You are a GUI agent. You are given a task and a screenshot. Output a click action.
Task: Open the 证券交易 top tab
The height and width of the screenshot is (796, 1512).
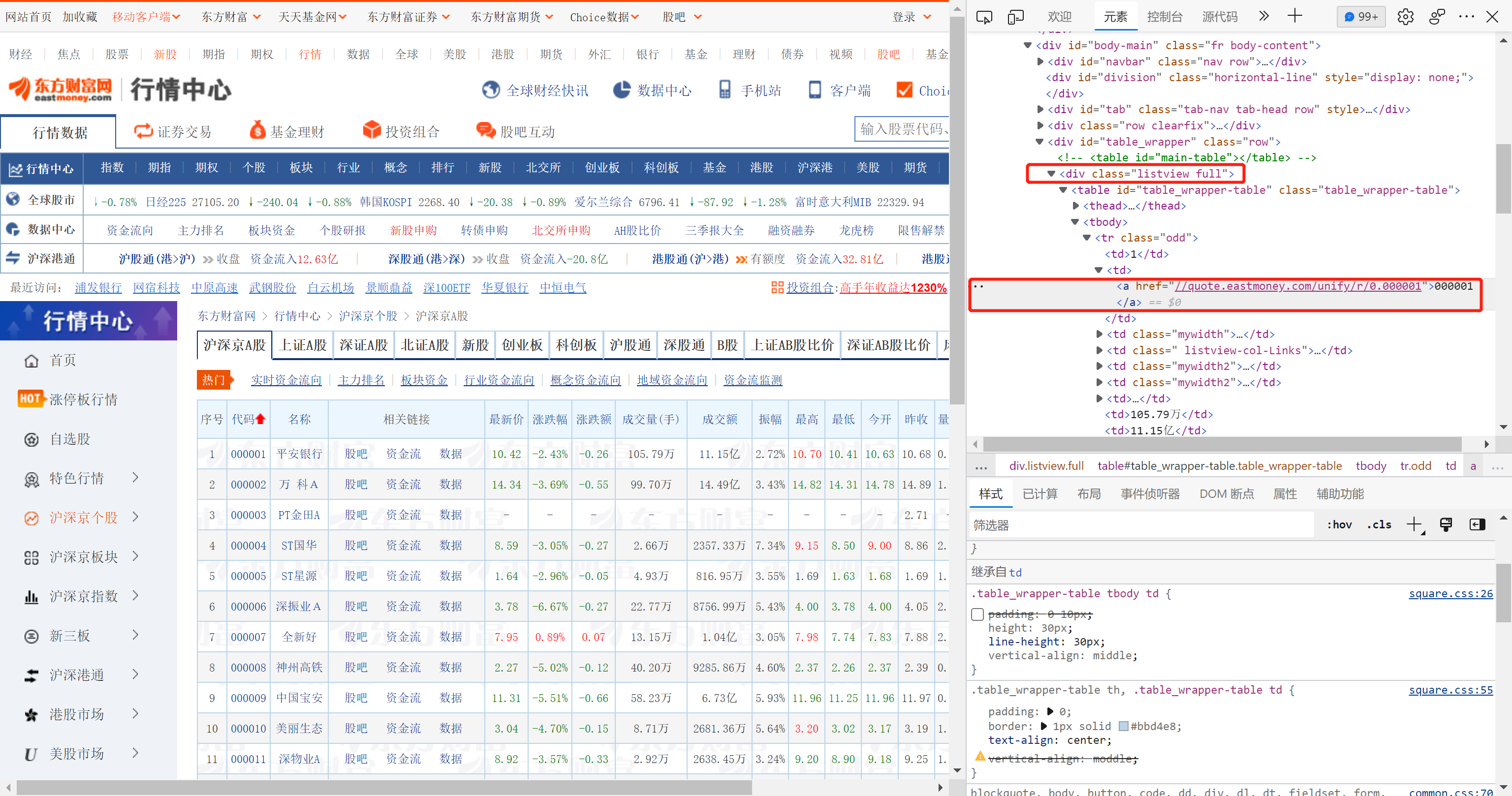[x=173, y=131]
